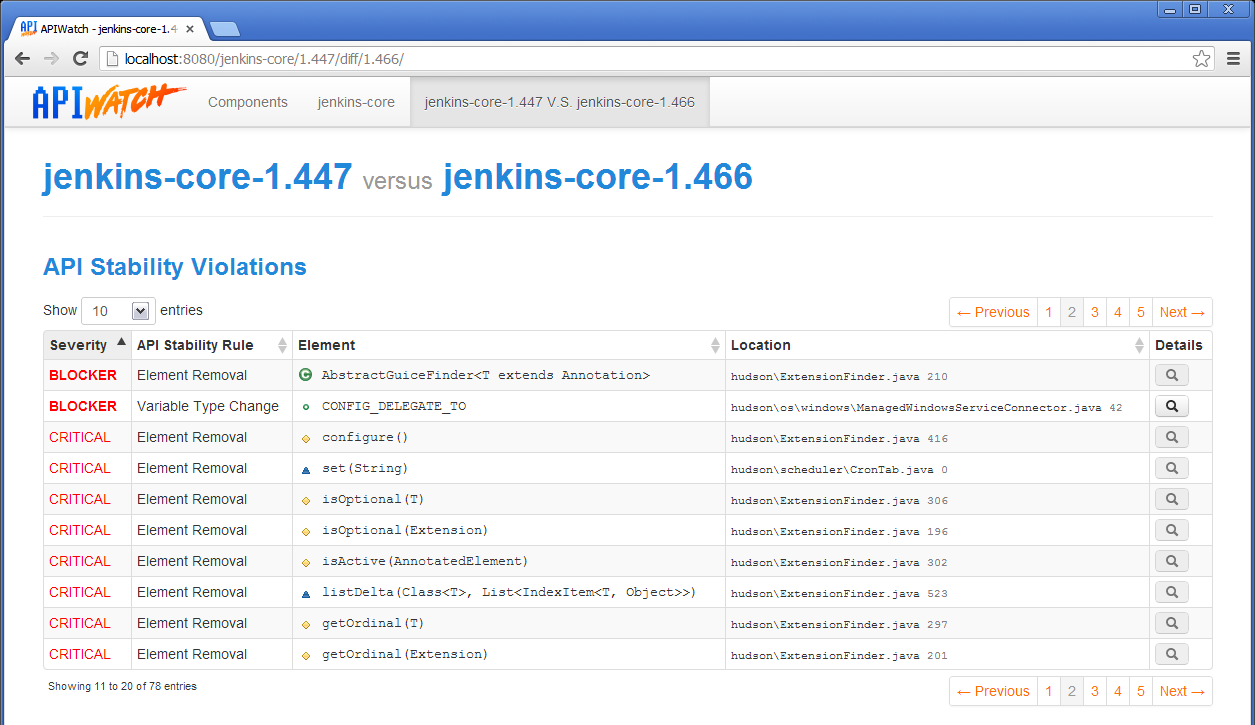Click the blue triangle icon beside listDelta
This screenshot has height=725, width=1255.
306,593
